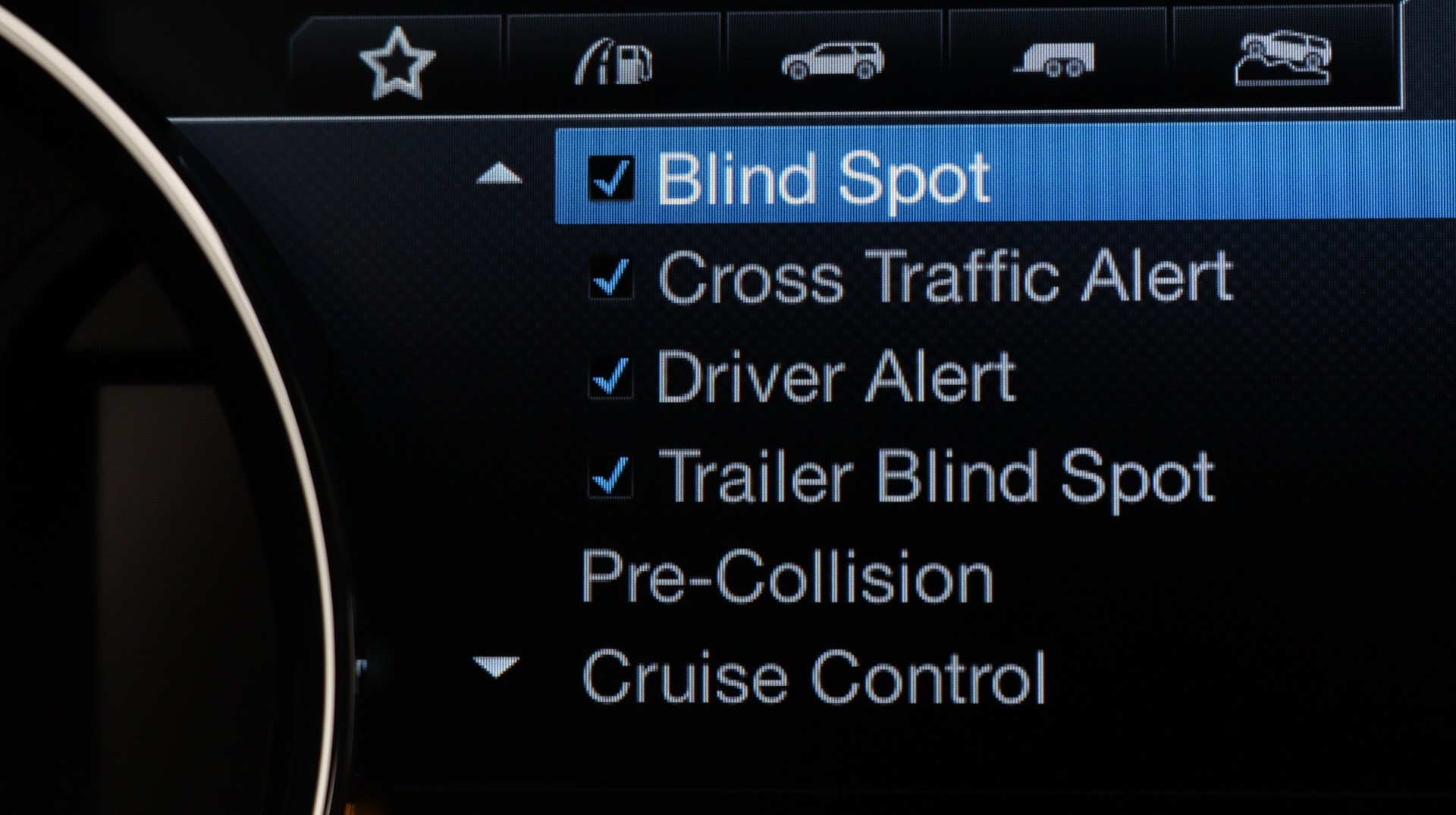This screenshot has height=815, width=1456.
Task: Choose the Trailer Blind Spot text entry
Action: 937,478
